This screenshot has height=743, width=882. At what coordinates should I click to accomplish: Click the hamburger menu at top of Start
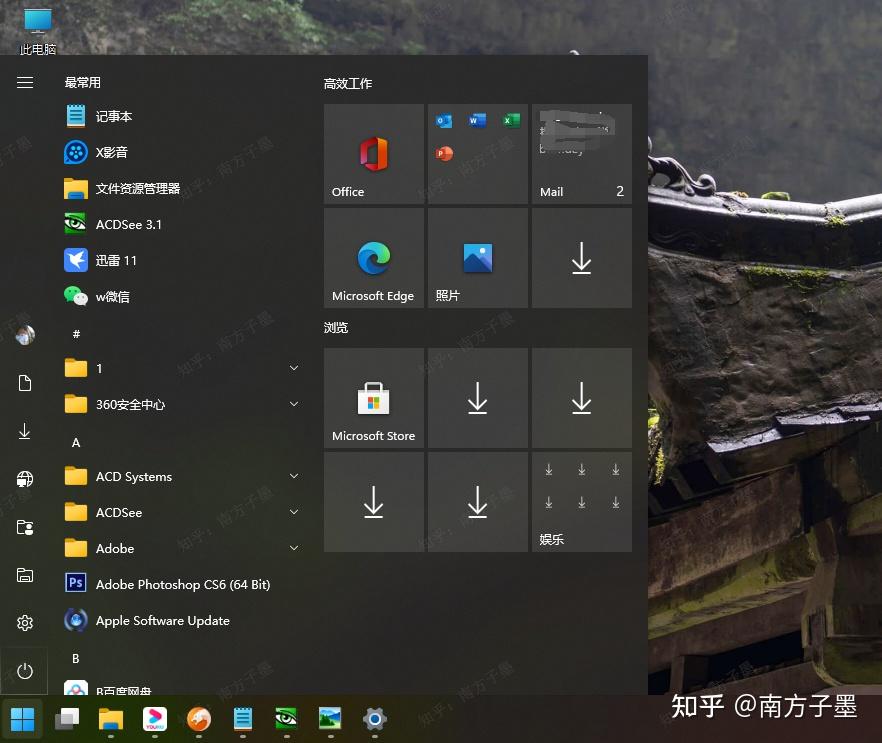(x=25, y=83)
